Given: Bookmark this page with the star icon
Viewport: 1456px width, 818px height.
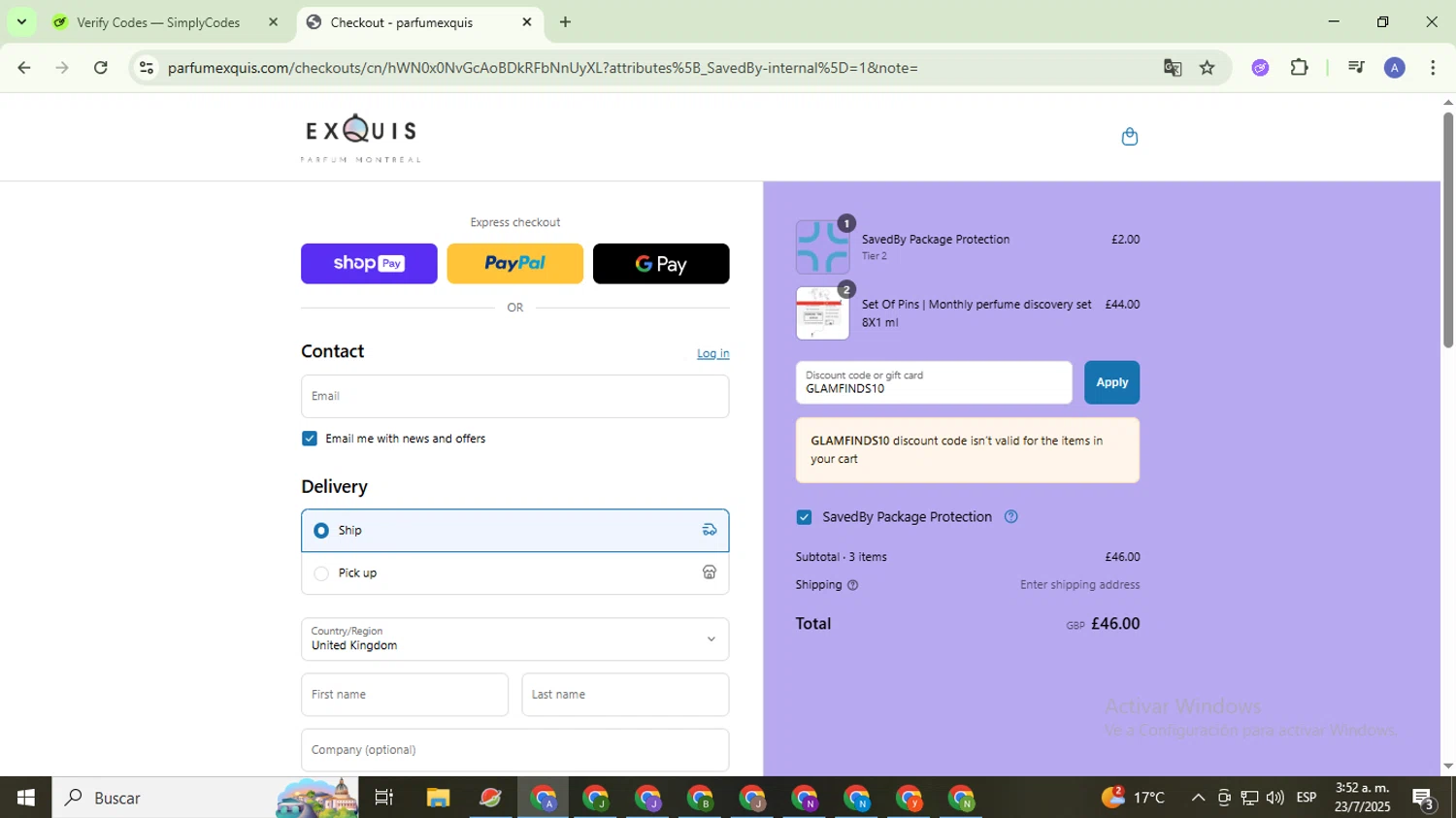Looking at the screenshot, I should [x=1207, y=68].
